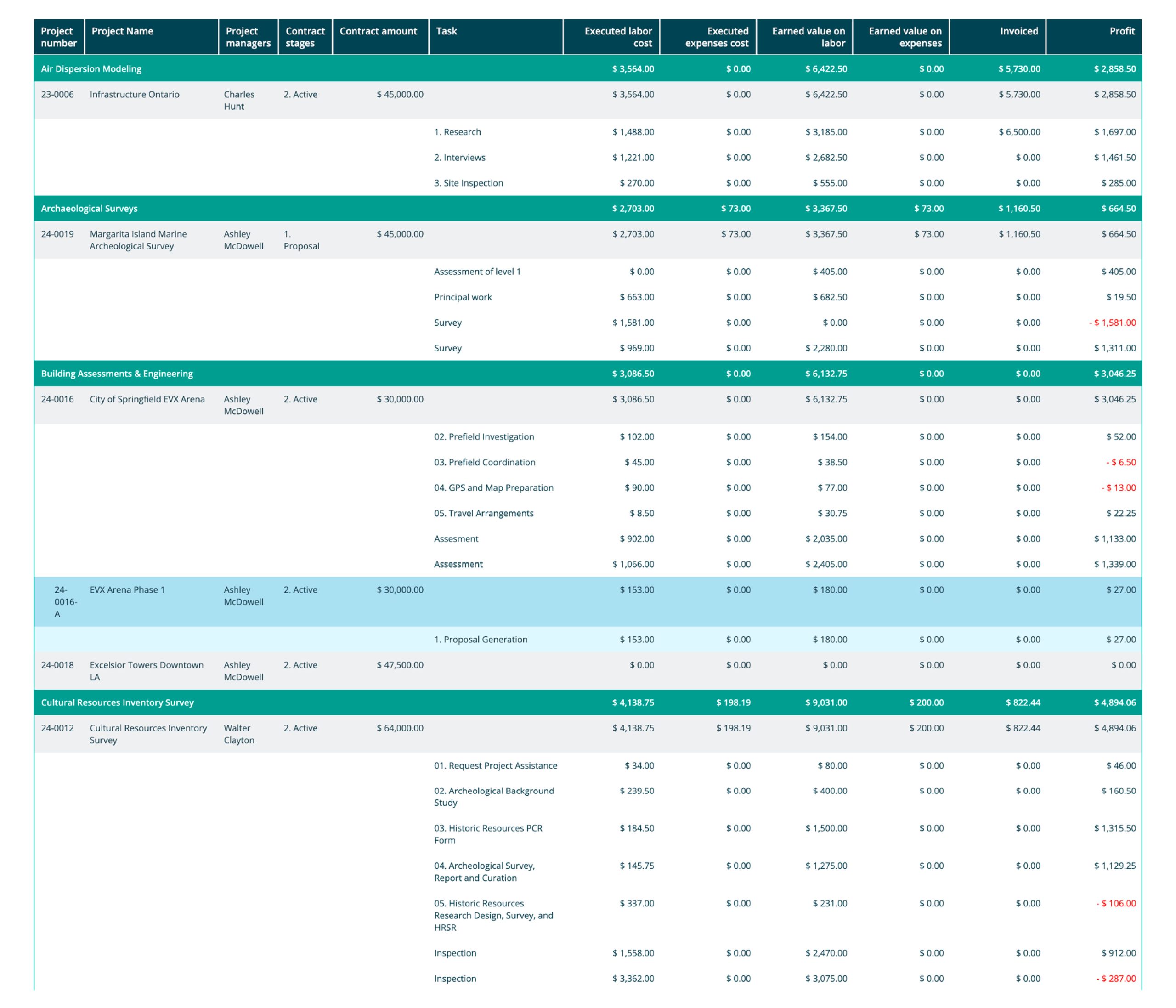Click the 1. Proposal Generation task row
Screen dimensions: 1176x1008
pyautogui.click(x=480, y=640)
